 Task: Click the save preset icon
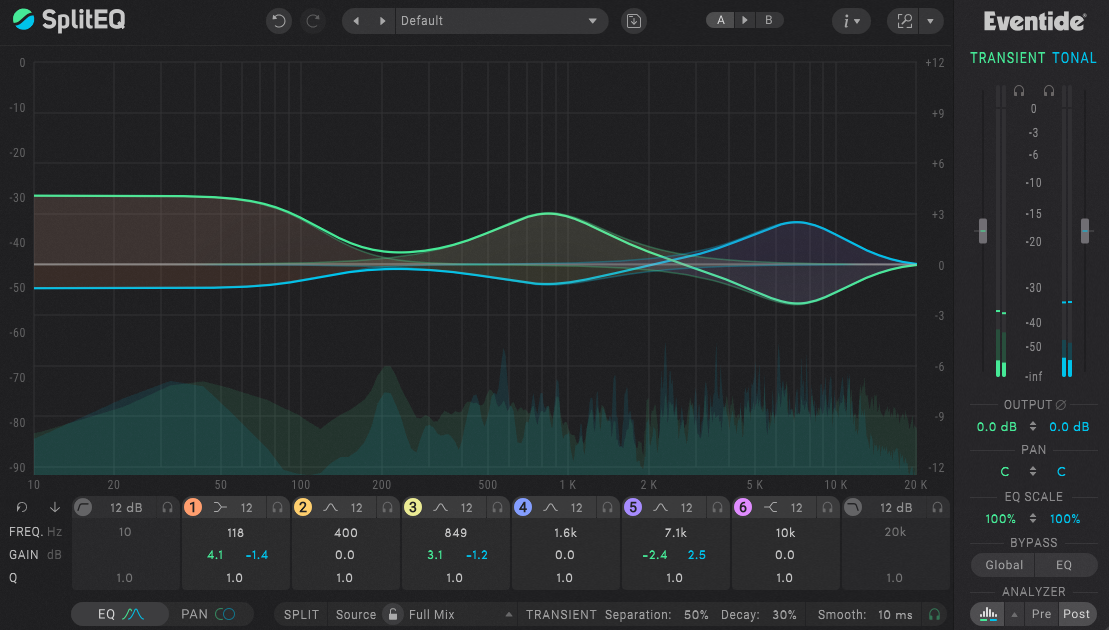click(634, 21)
